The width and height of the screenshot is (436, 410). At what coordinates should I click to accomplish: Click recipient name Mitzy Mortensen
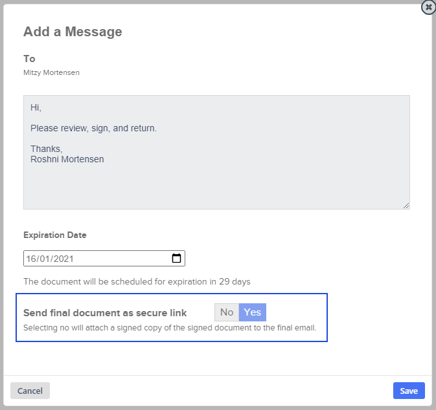[51, 73]
